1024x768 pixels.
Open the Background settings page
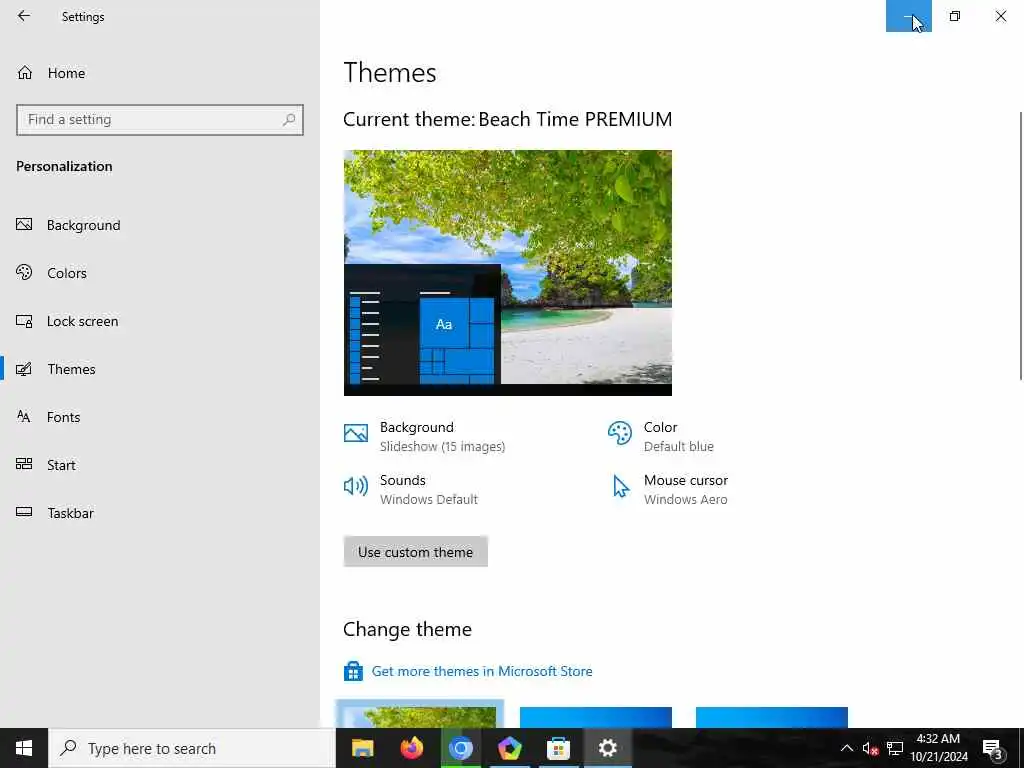(160, 225)
